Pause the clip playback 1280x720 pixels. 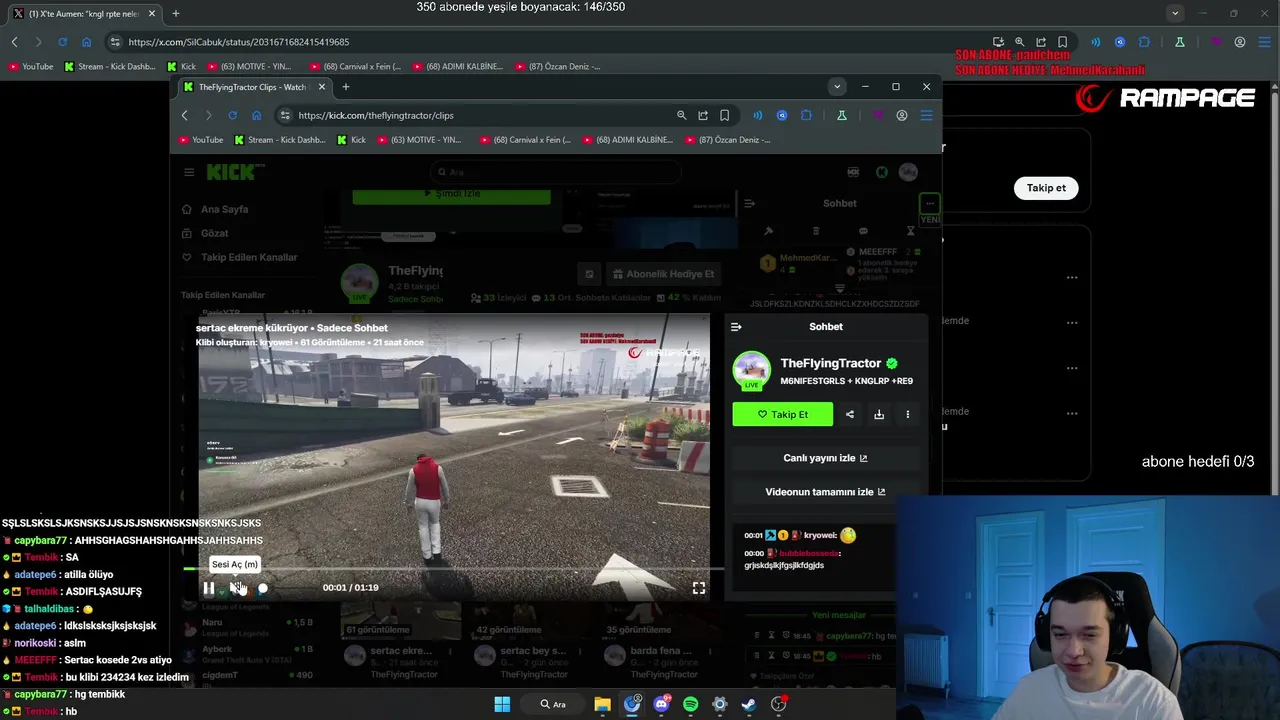pyautogui.click(x=209, y=588)
